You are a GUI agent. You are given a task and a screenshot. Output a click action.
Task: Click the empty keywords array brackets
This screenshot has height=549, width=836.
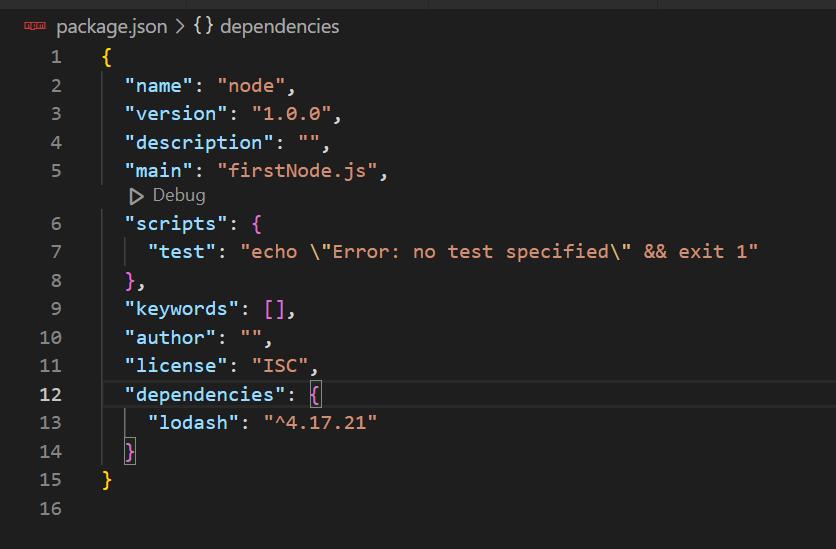[275, 309]
